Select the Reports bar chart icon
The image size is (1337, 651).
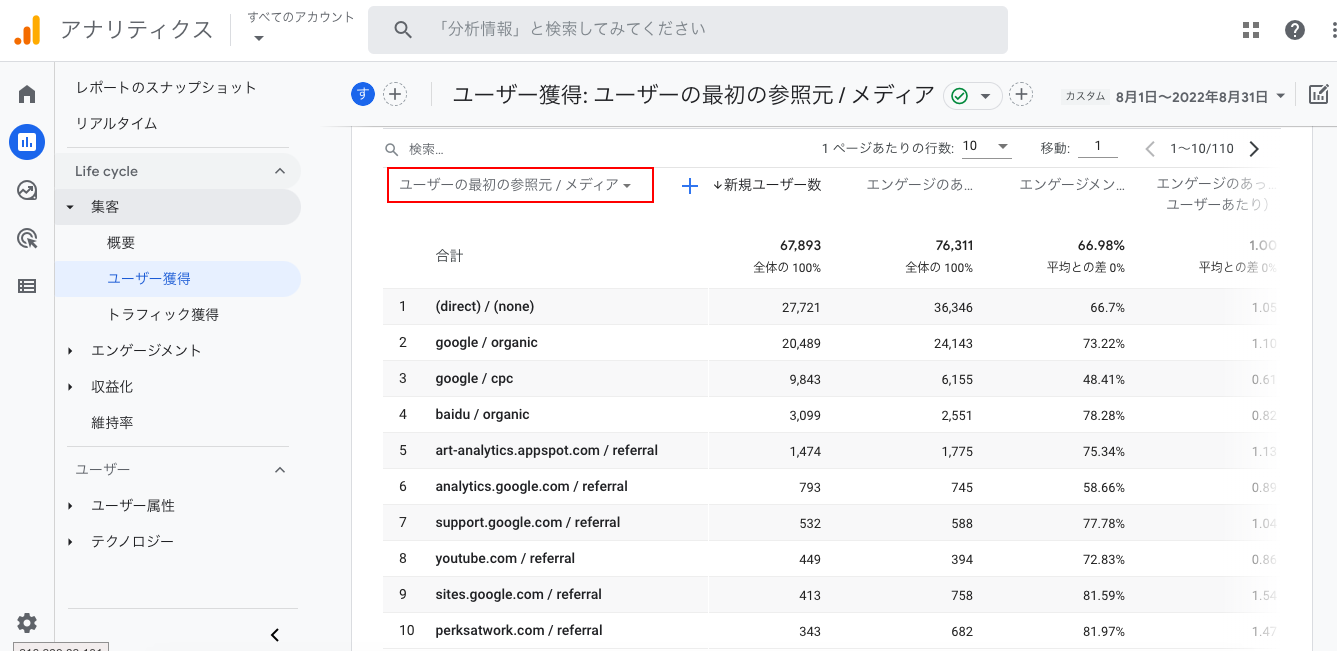click(x=27, y=142)
